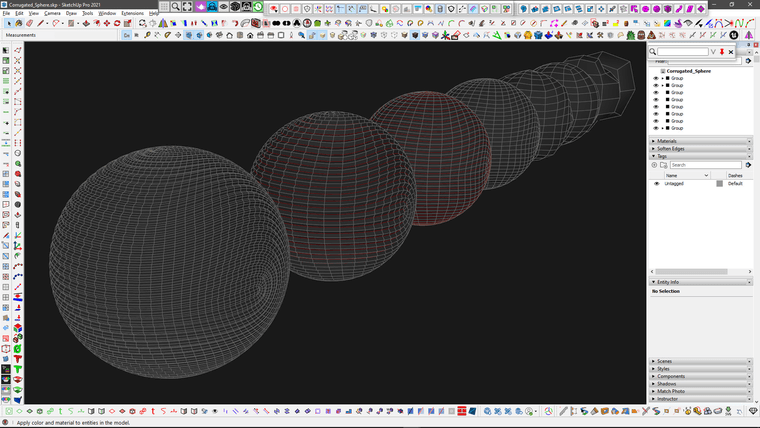Open the Extensions menu
The image size is (760, 428).
(x=132, y=13)
